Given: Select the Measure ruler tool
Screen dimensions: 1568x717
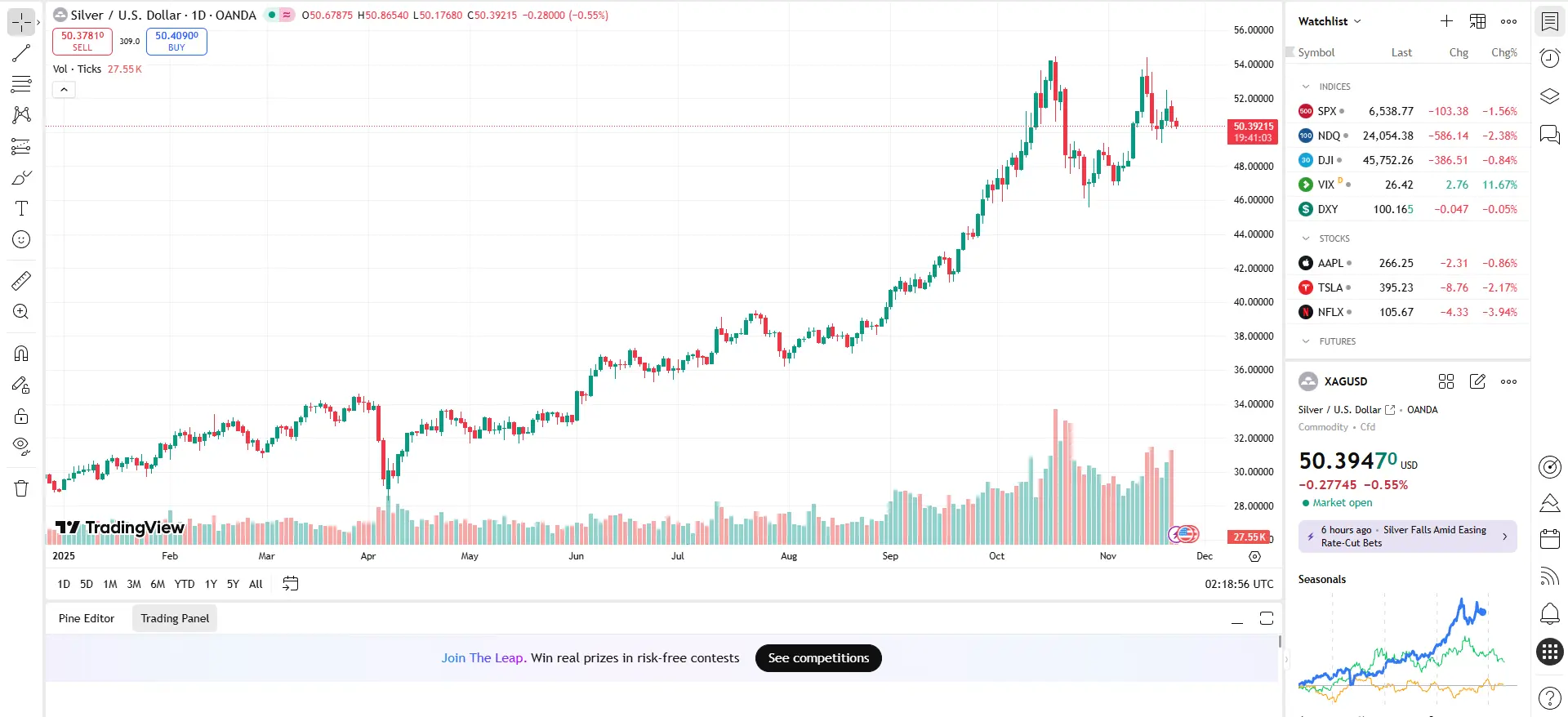Looking at the screenshot, I should [x=20, y=280].
